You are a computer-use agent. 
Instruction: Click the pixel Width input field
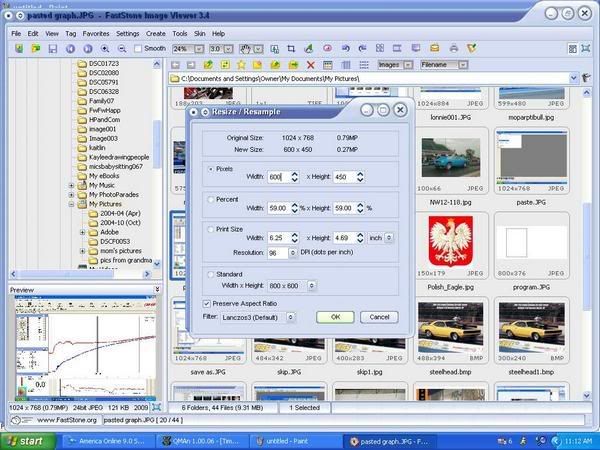click(279, 177)
